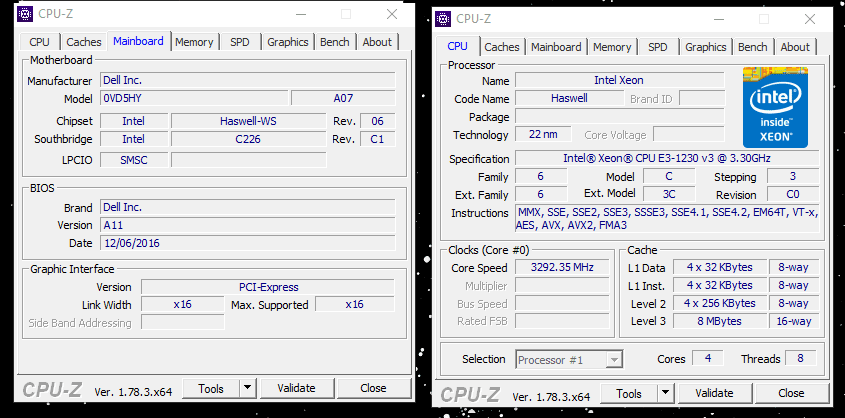The width and height of the screenshot is (845, 418).
Task: Switch to the Memory tab in the left window
Action: coord(194,42)
